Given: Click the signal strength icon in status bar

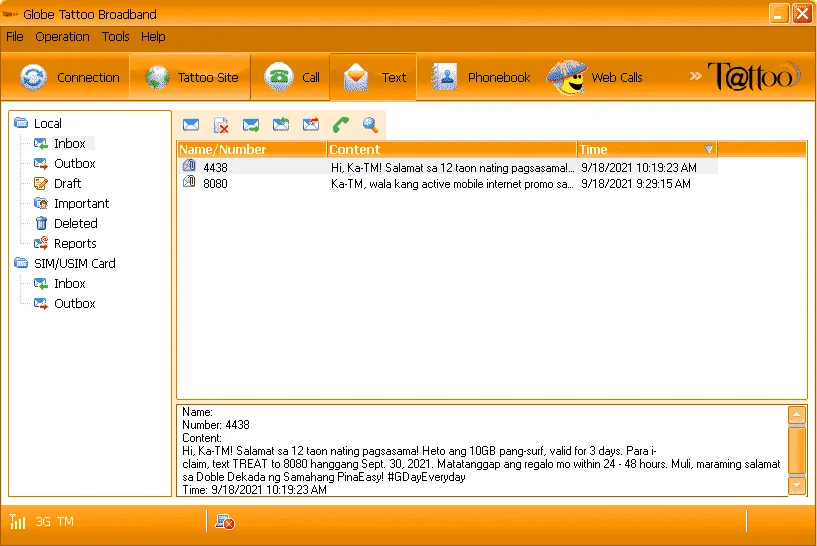Looking at the screenshot, I should click(x=17, y=521).
